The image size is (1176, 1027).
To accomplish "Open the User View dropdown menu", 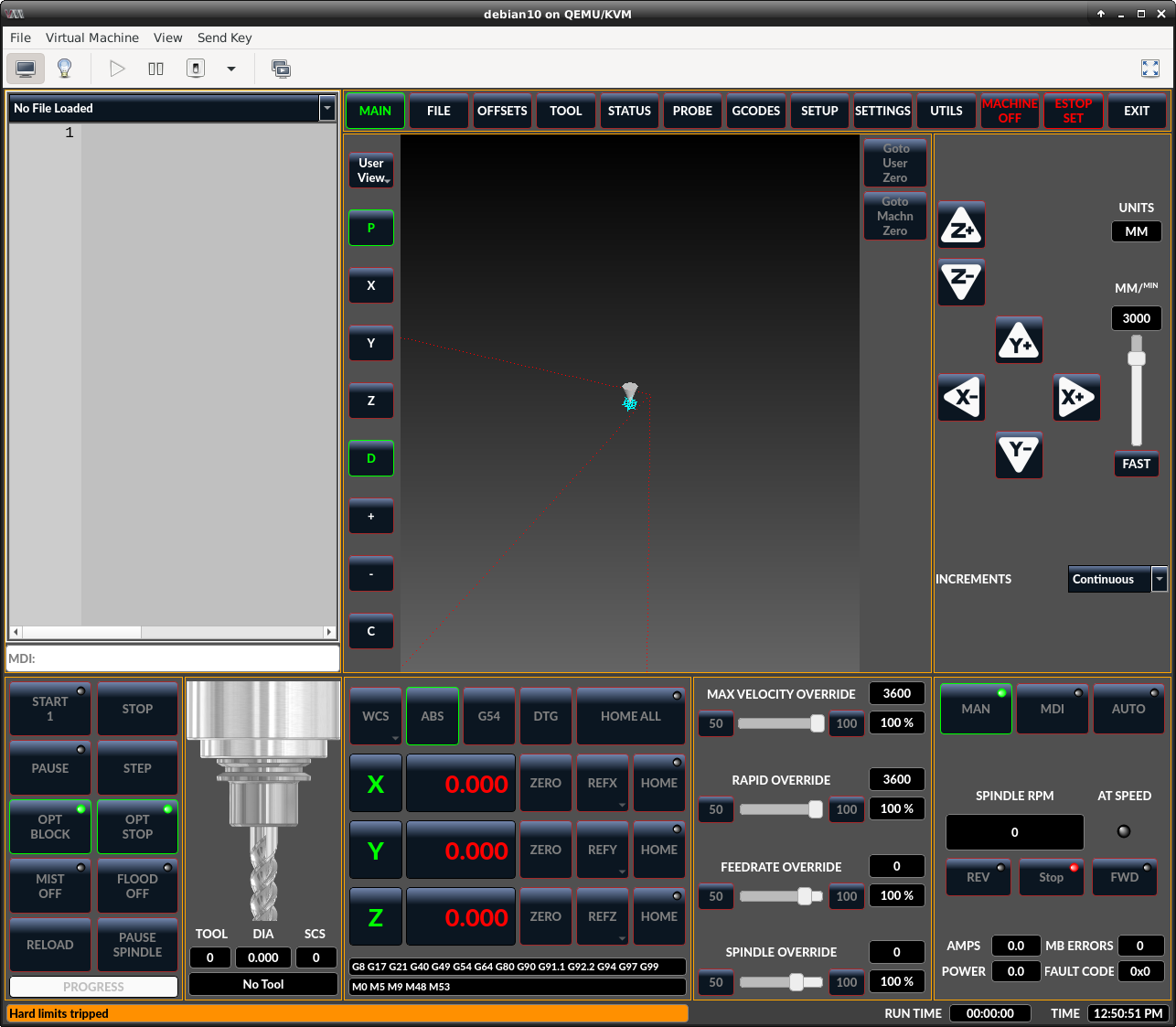I will (371, 170).
